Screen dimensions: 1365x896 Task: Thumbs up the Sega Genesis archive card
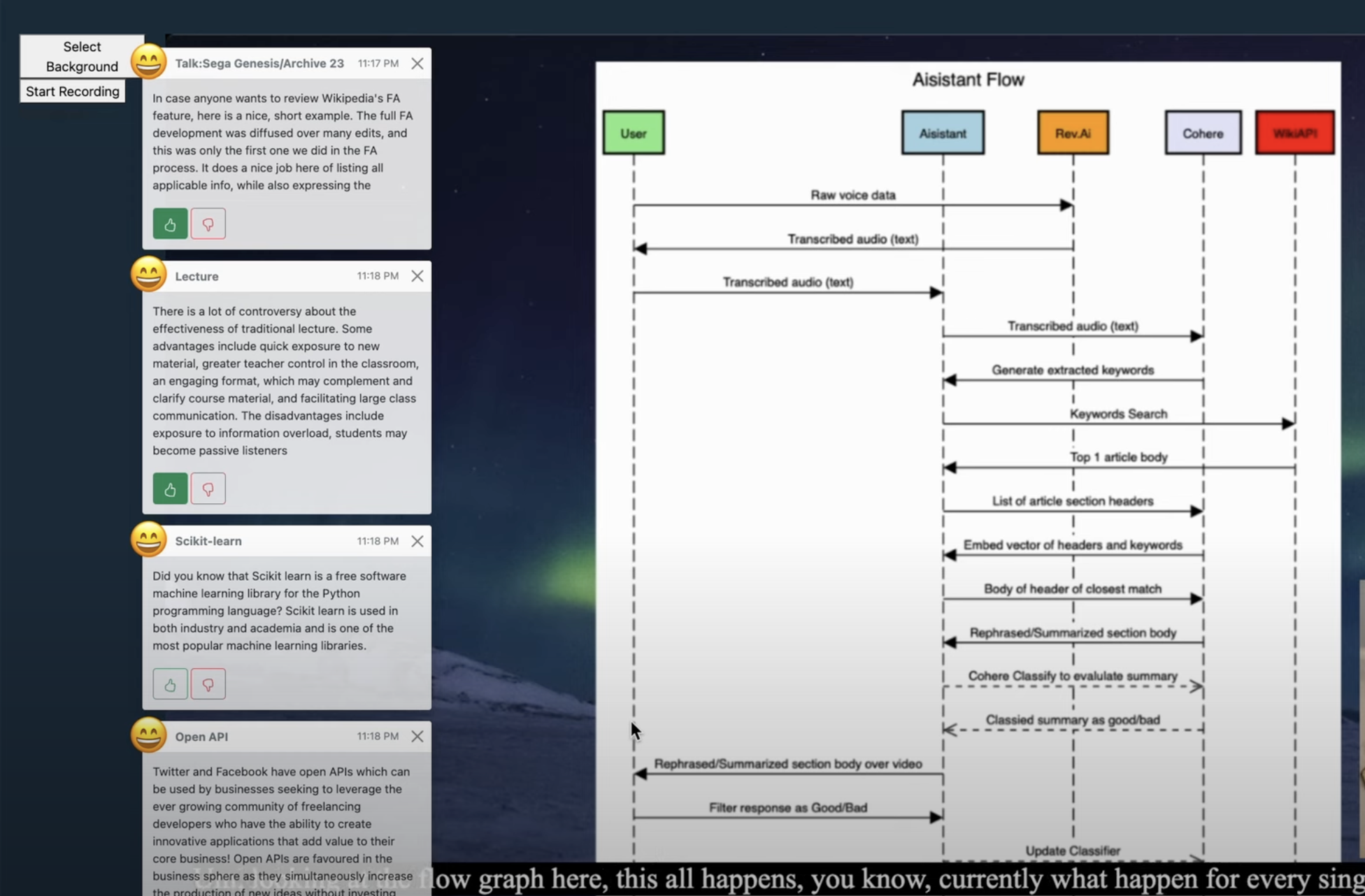(170, 224)
